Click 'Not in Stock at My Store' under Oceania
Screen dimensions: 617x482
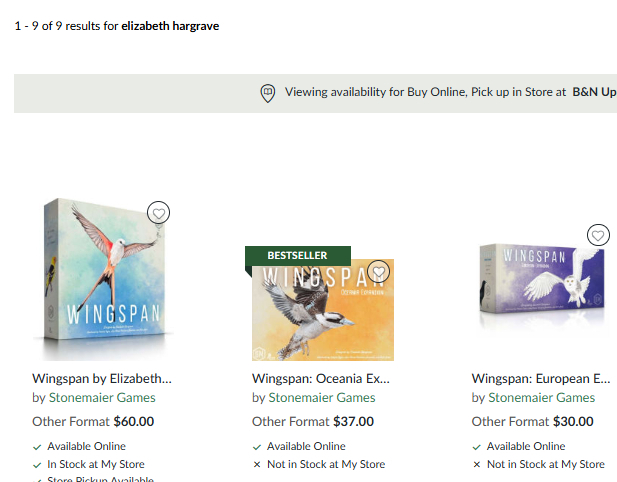pyautogui.click(x=326, y=464)
